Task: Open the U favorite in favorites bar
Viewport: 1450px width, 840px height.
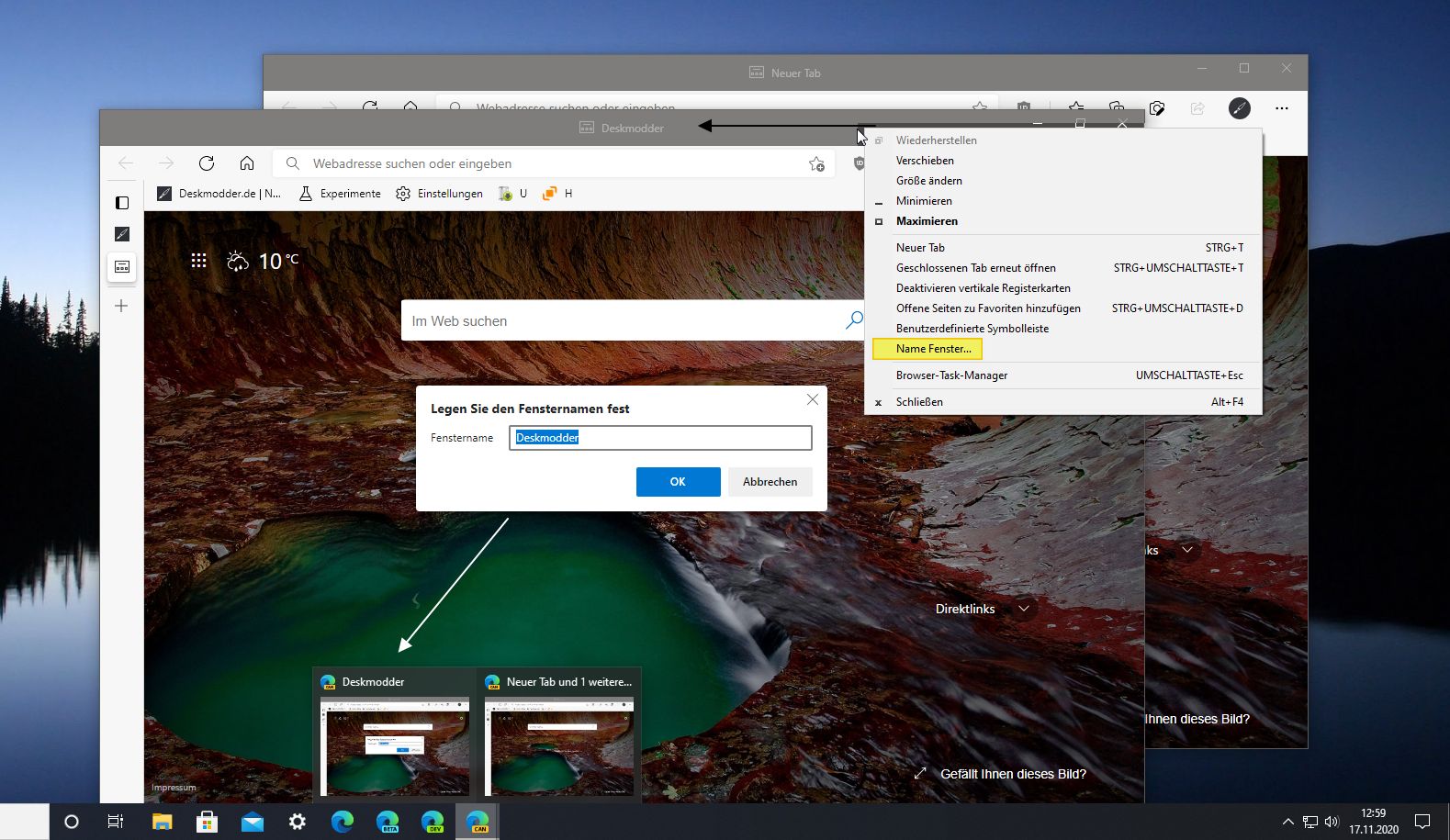Action: pos(512,194)
